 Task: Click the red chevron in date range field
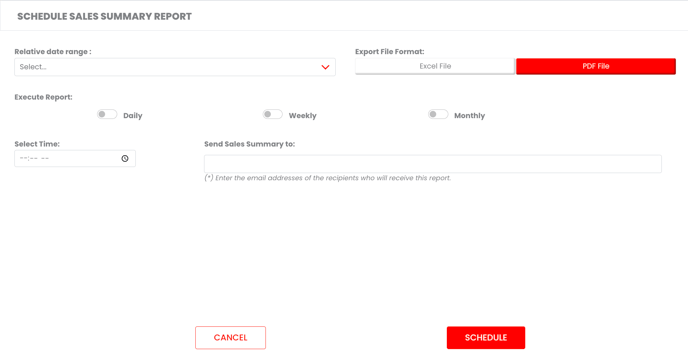(x=325, y=67)
